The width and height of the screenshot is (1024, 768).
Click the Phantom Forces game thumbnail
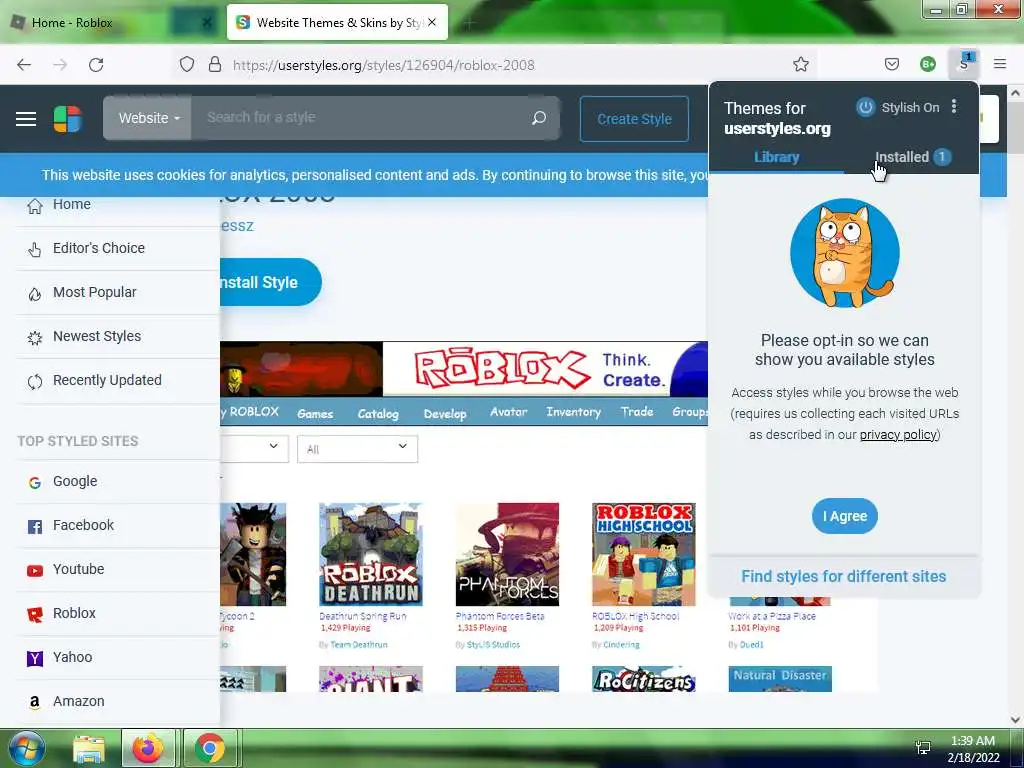(x=507, y=554)
